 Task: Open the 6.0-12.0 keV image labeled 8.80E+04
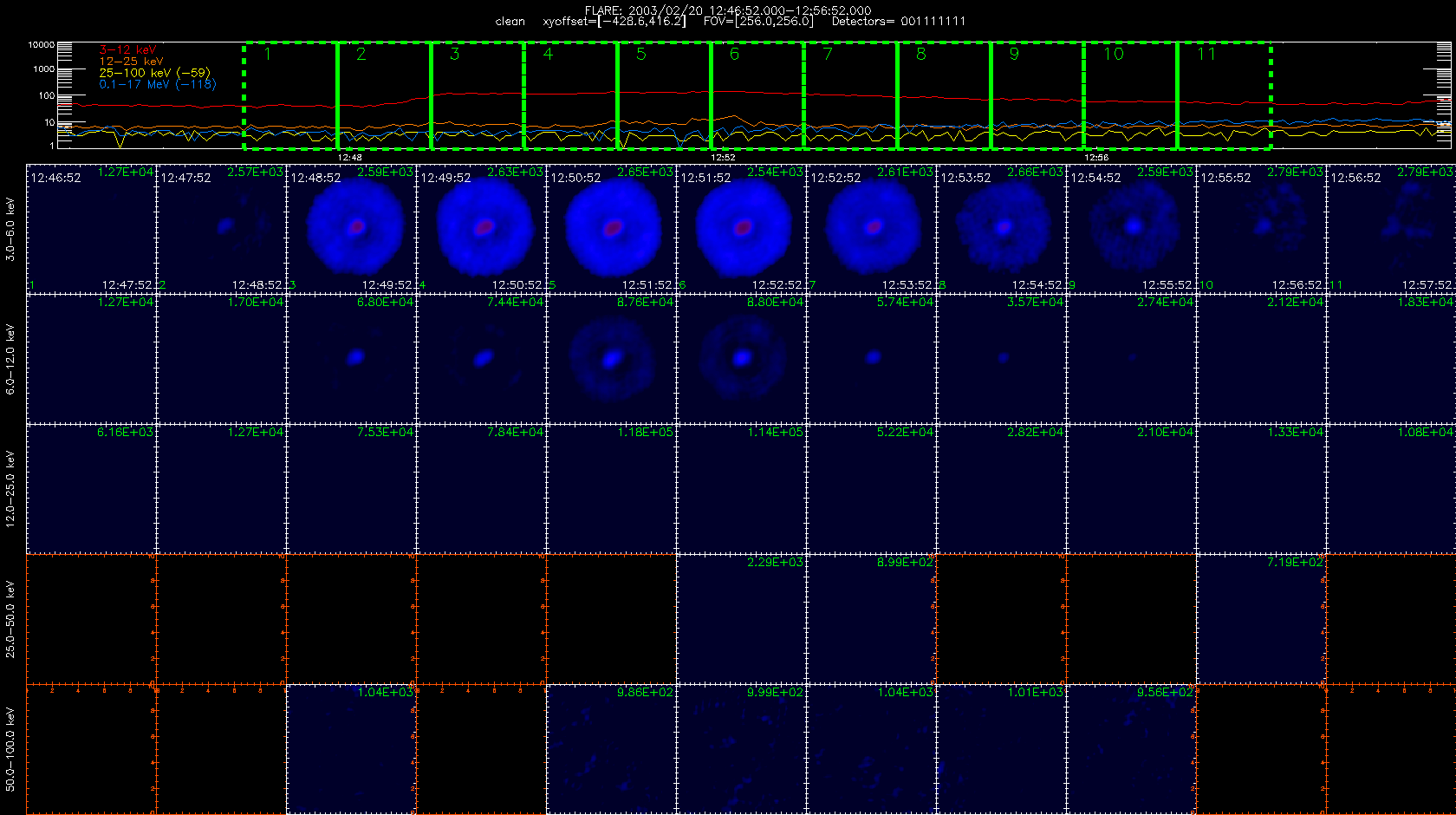[x=742, y=359]
